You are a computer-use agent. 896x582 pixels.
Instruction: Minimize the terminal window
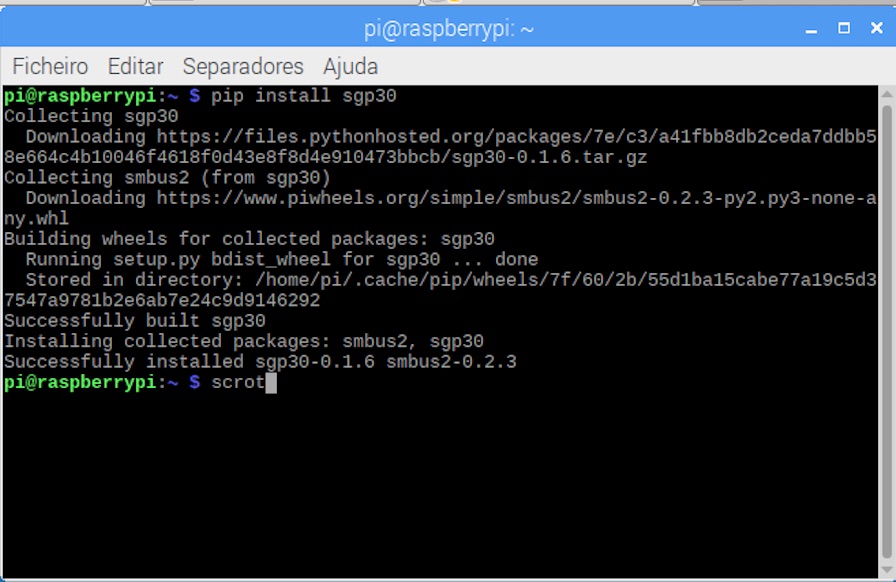coord(811,29)
